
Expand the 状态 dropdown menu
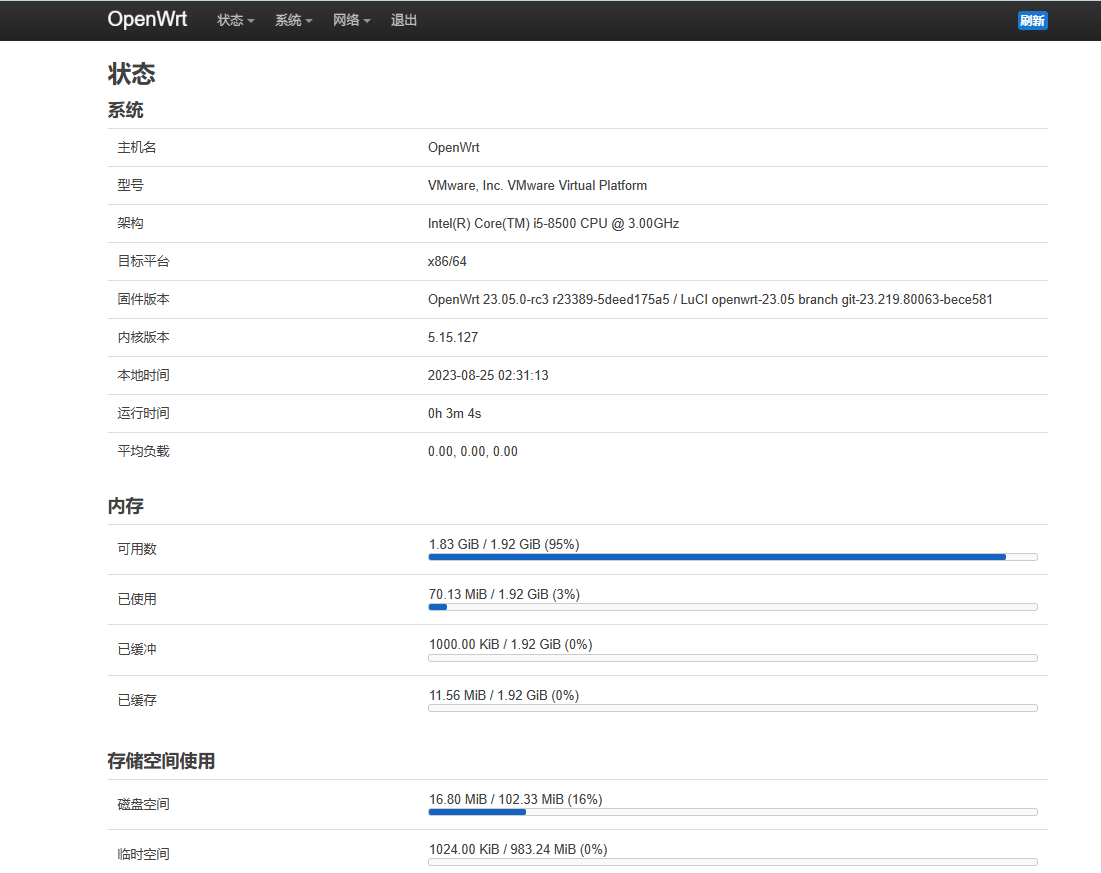pyautogui.click(x=236, y=20)
